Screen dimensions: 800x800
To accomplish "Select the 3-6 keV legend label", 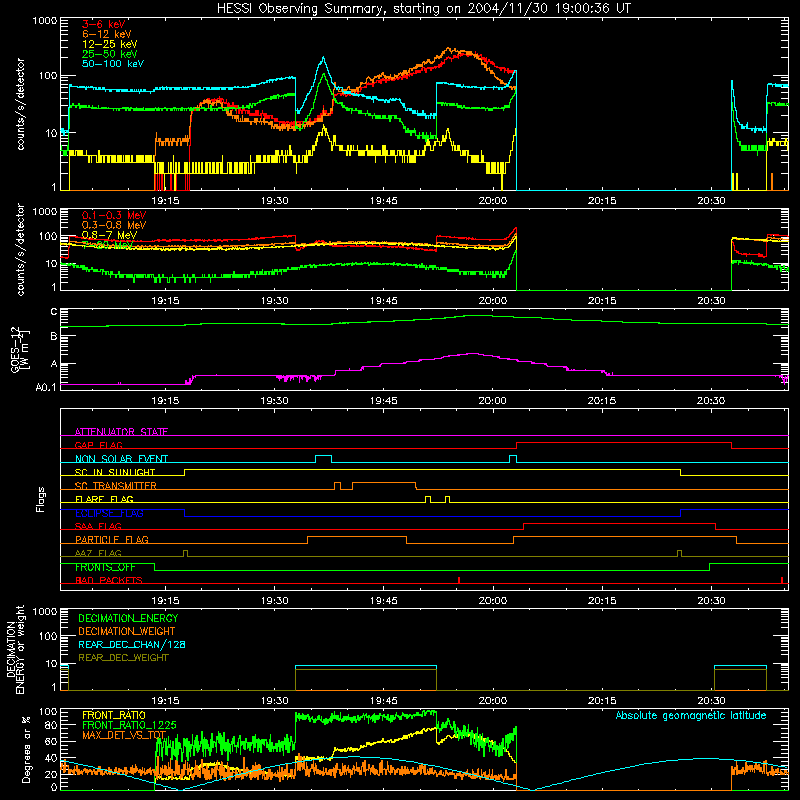I will coord(104,24).
